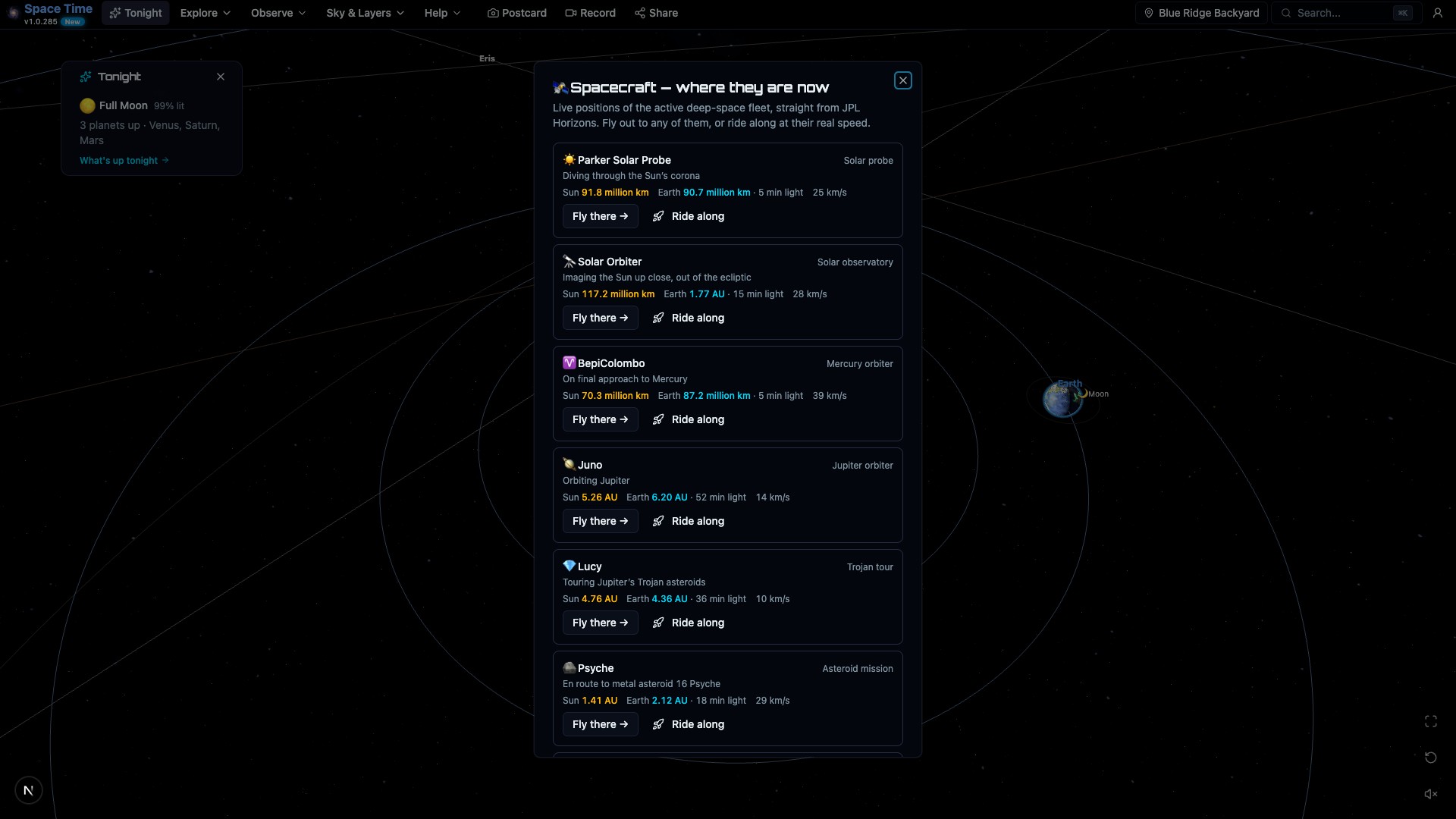Open the Help dropdown menu
The width and height of the screenshot is (1456, 819).
tap(442, 13)
